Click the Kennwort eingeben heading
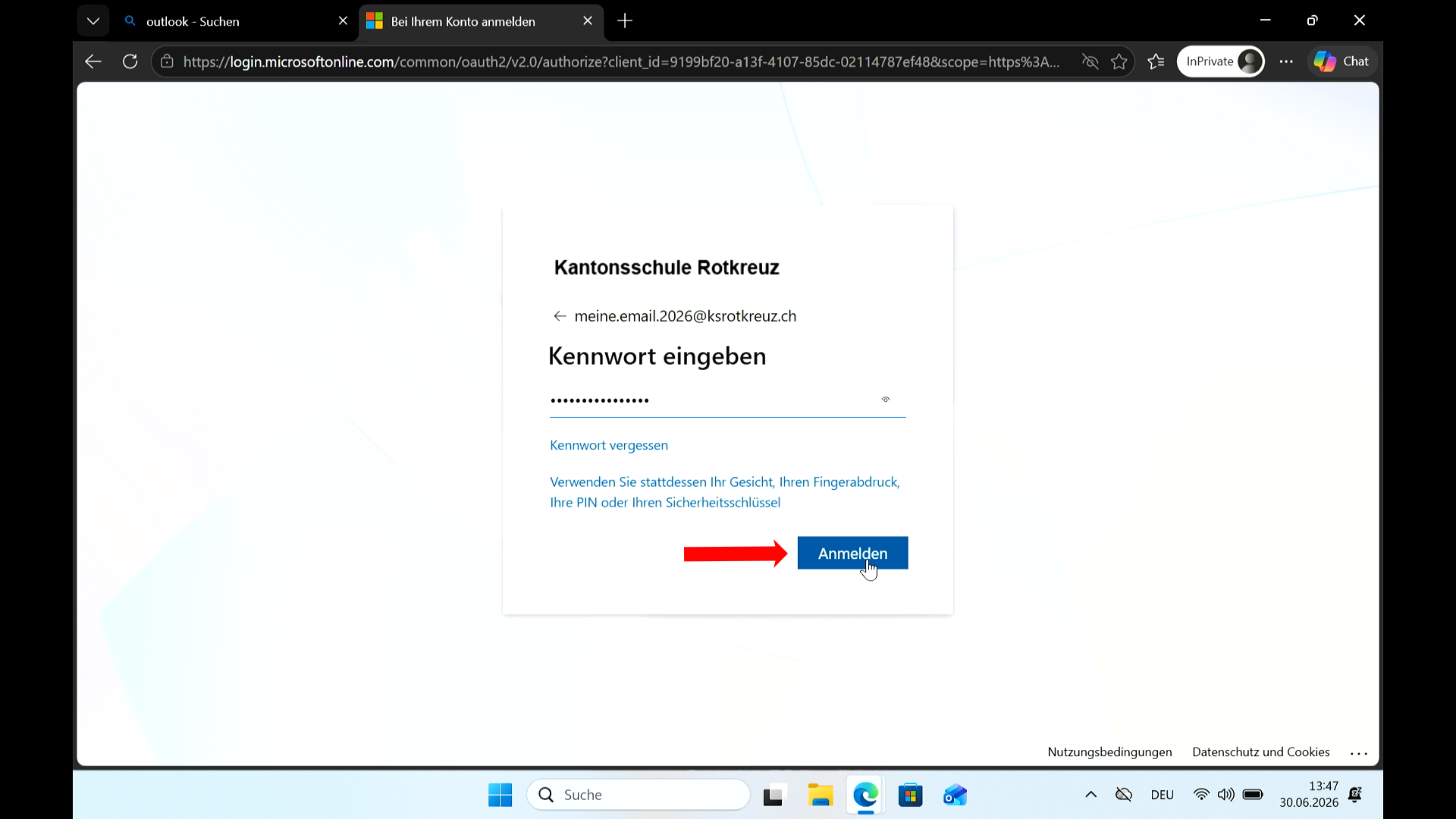1456x819 pixels. pos(657,356)
